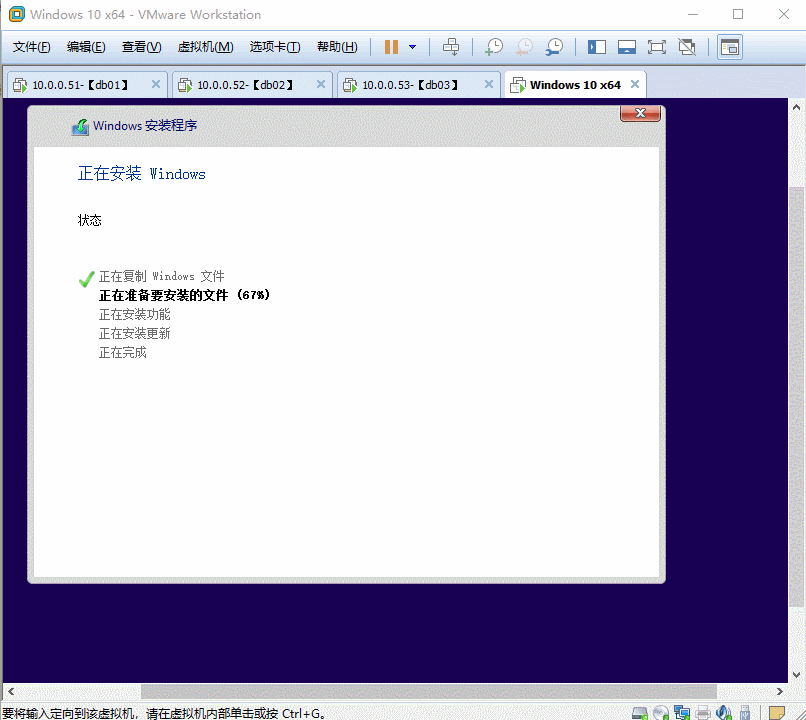Image resolution: width=806 pixels, height=720 pixels.
Task: Click the message log note icon
Action: pos(777,713)
